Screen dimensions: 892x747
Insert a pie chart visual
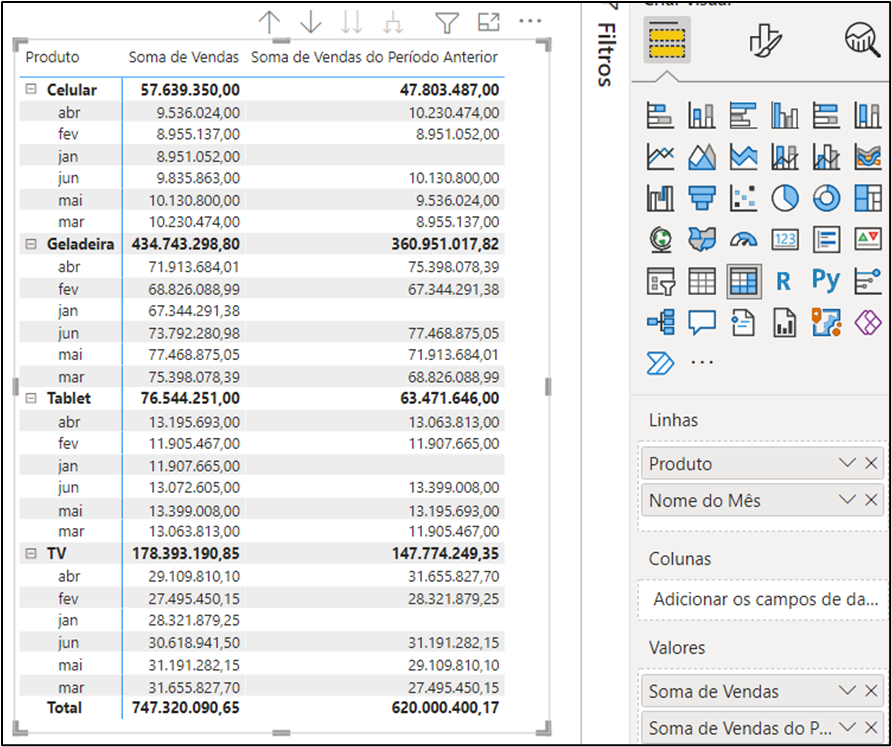tap(784, 198)
